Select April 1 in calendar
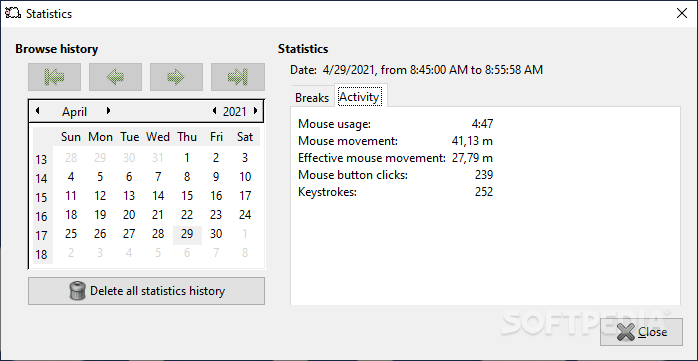 pyautogui.click(x=187, y=158)
